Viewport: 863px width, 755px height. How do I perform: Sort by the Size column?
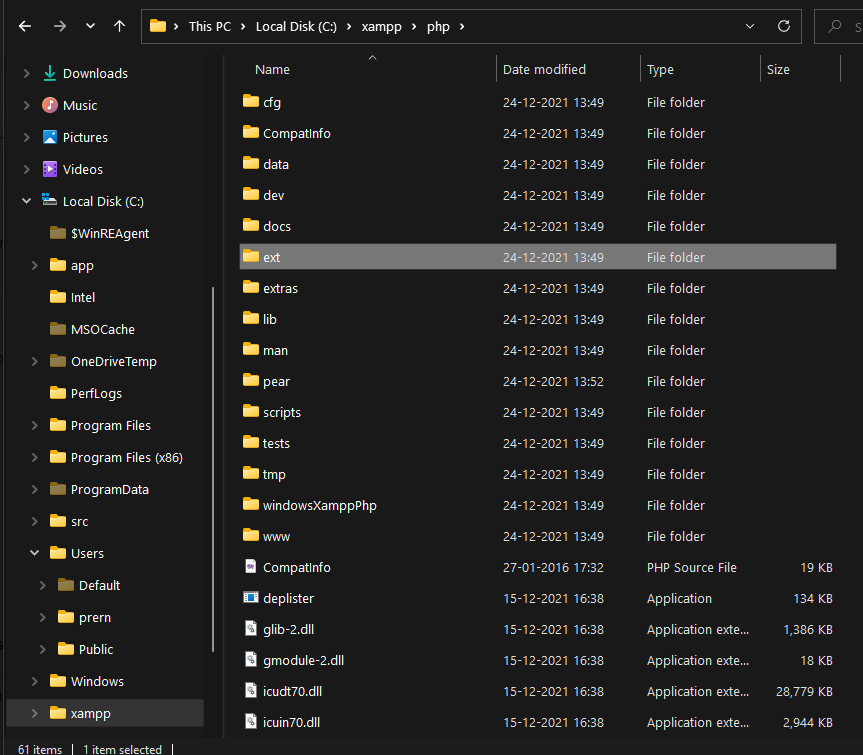click(778, 69)
